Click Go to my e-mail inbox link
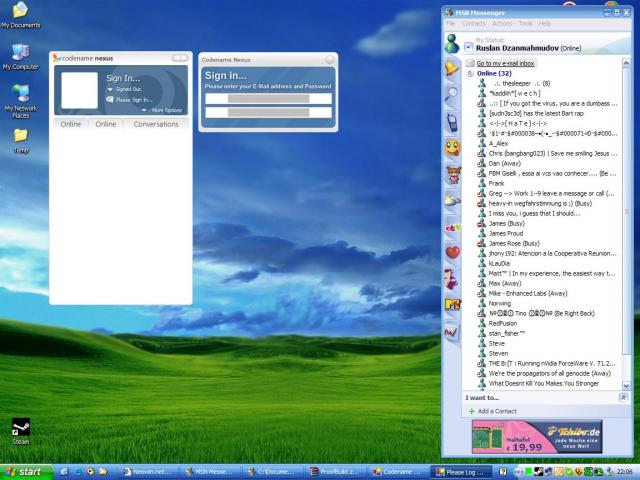 pos(505,63)
